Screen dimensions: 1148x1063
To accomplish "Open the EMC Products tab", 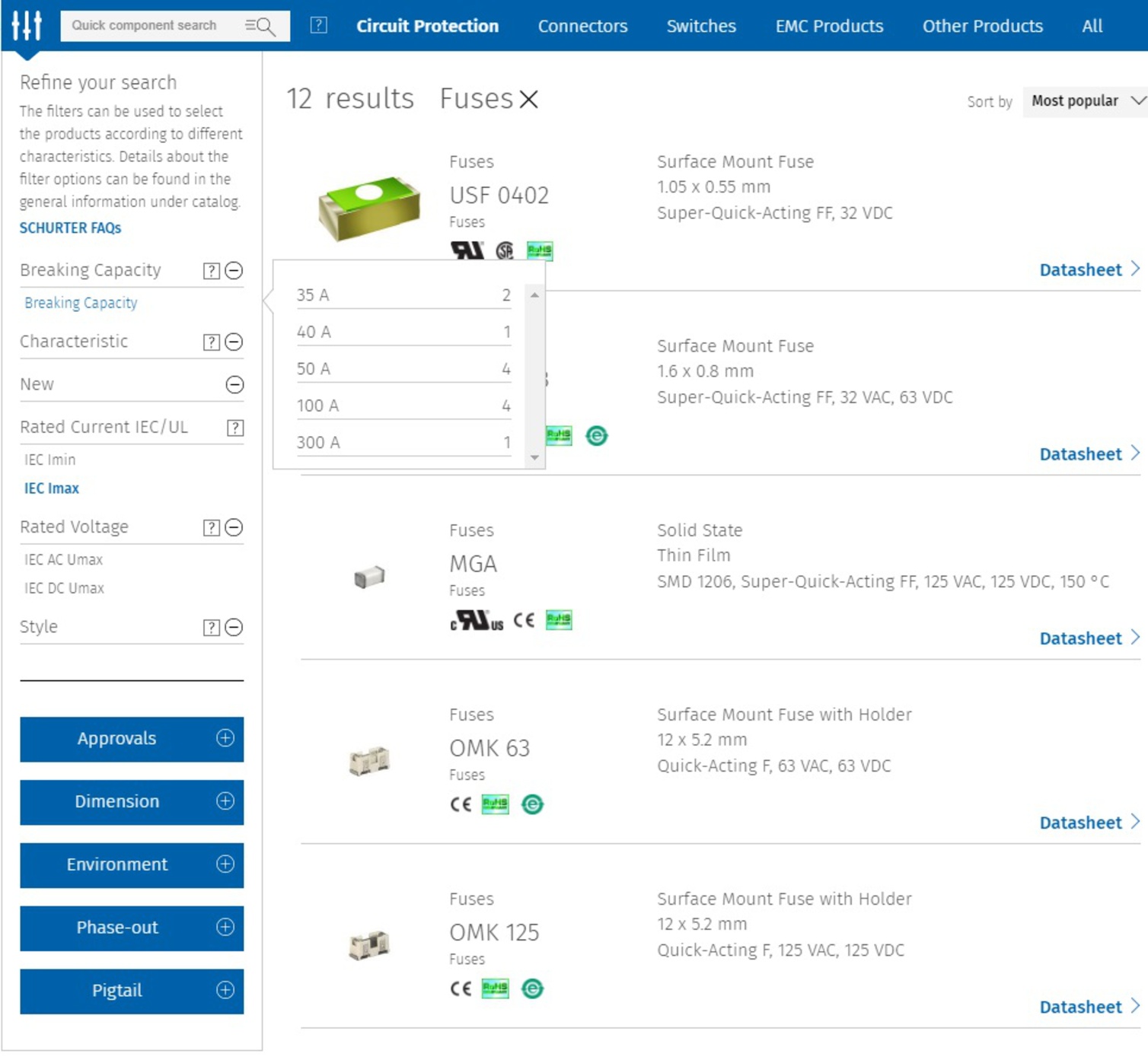I will [829, 26].
